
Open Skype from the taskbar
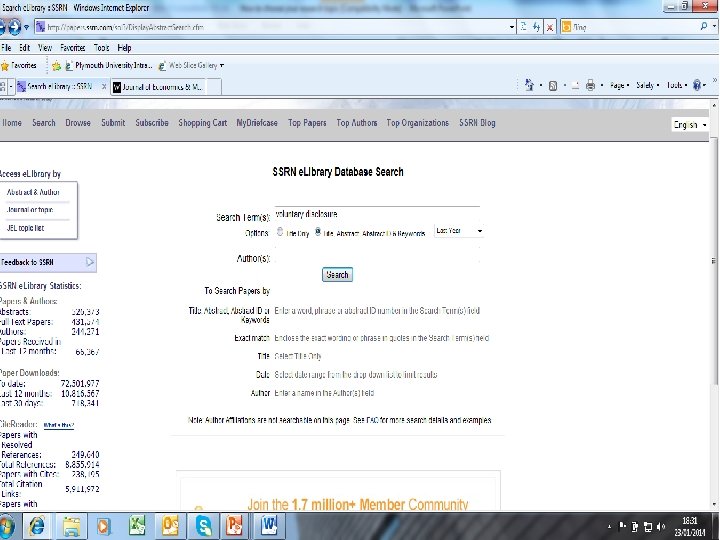203,526
